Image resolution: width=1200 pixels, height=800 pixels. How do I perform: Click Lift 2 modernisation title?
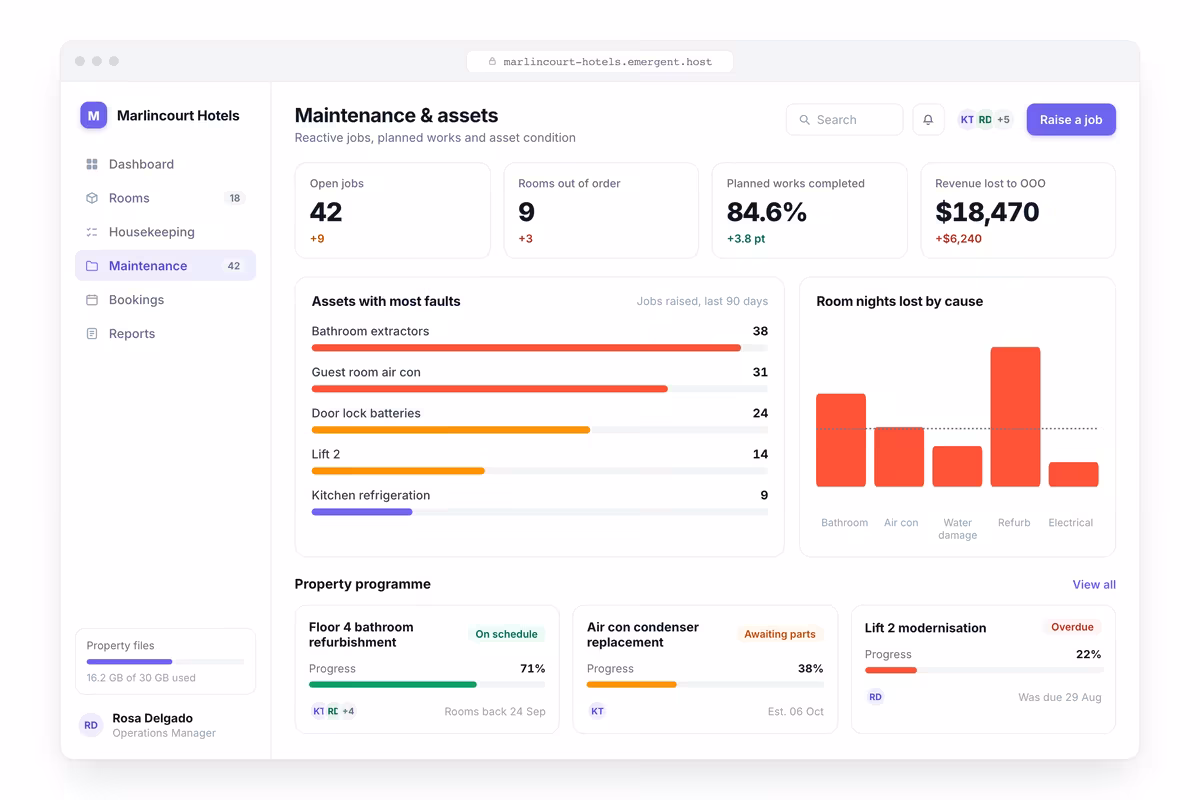click(926, 628)
